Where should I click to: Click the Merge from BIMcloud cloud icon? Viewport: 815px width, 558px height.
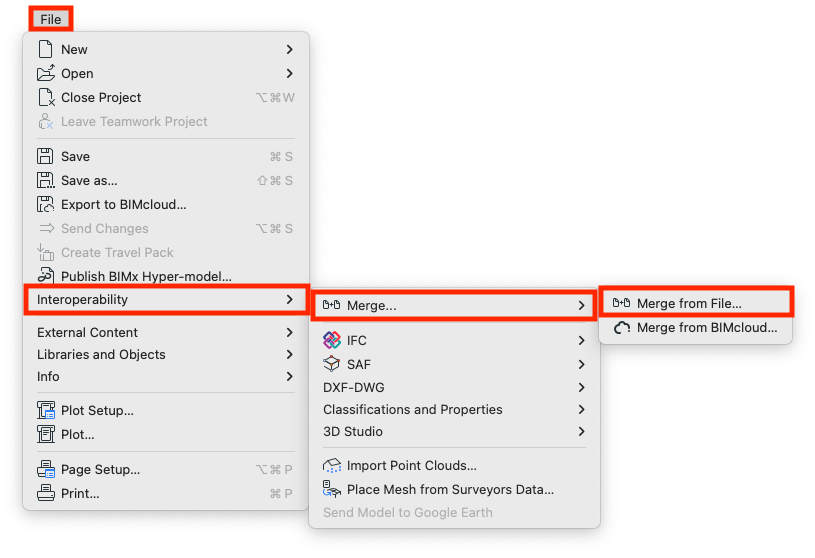[621, 327]
